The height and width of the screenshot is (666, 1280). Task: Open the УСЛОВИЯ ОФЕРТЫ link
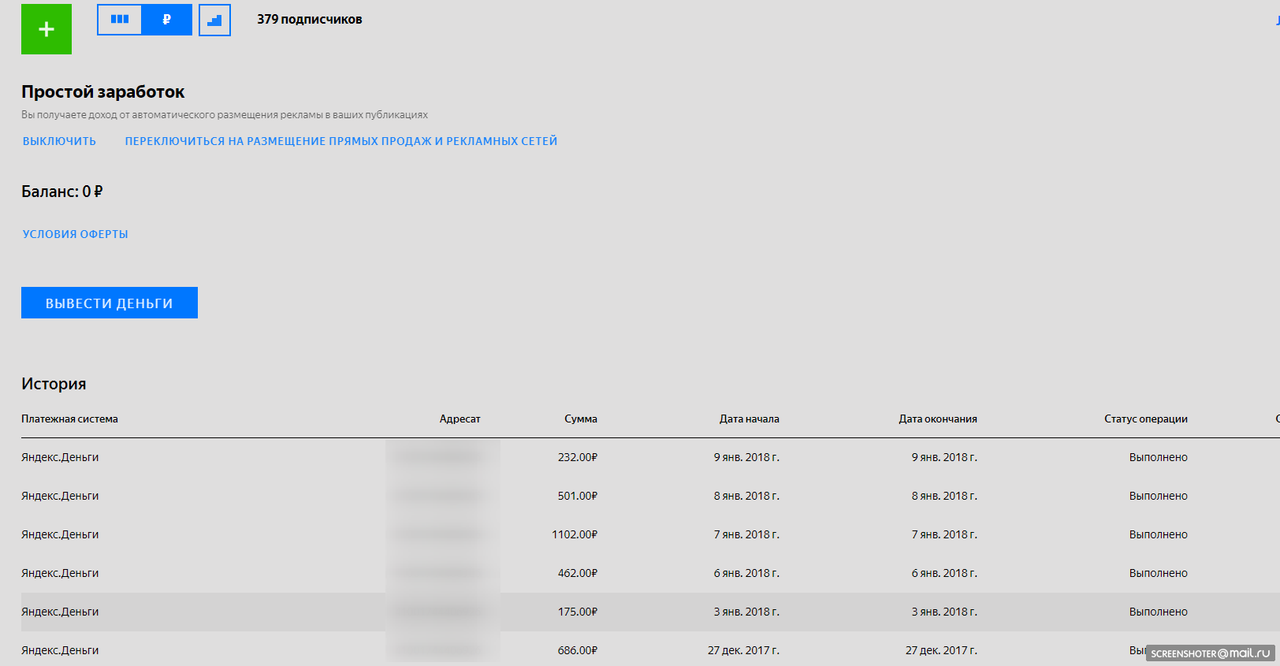pos(75,234)
